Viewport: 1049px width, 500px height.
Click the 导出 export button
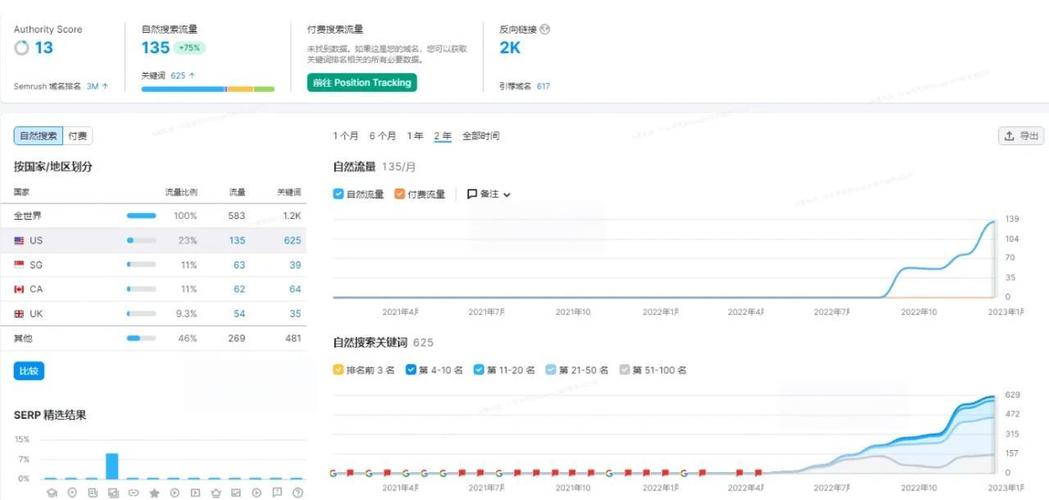[1021, 136]
